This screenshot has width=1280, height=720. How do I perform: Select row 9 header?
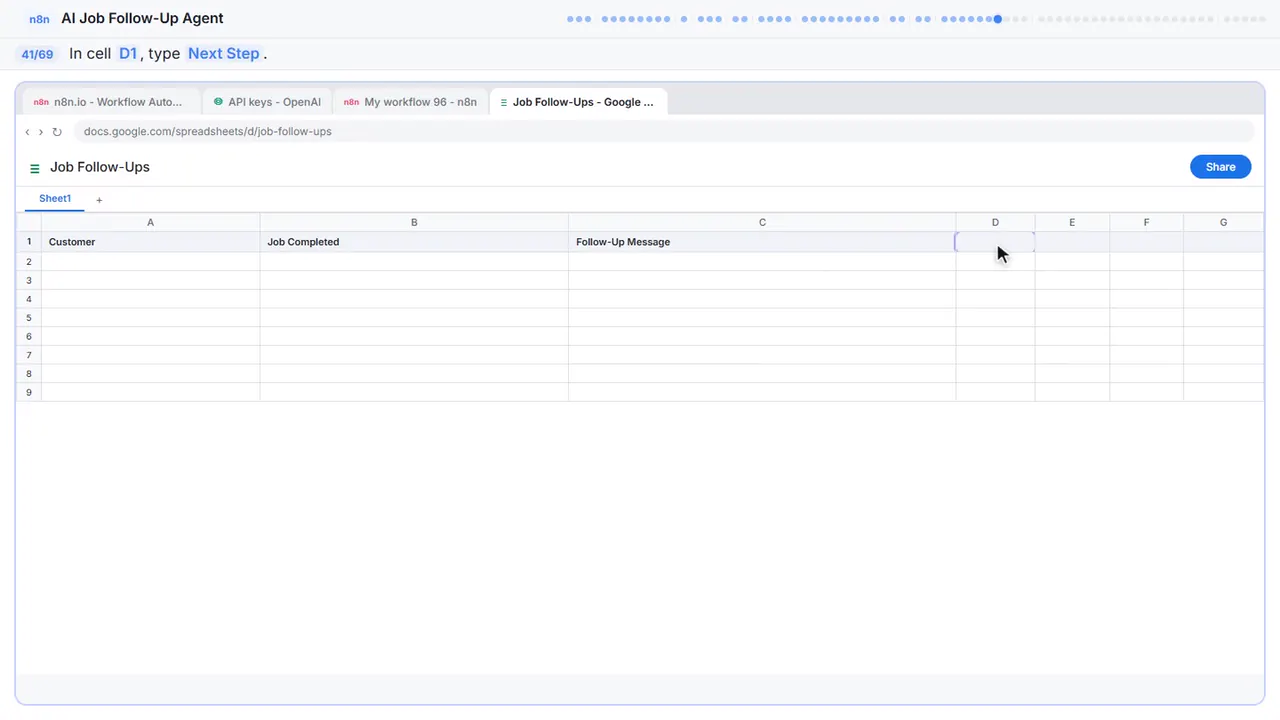tap(29, 393)
